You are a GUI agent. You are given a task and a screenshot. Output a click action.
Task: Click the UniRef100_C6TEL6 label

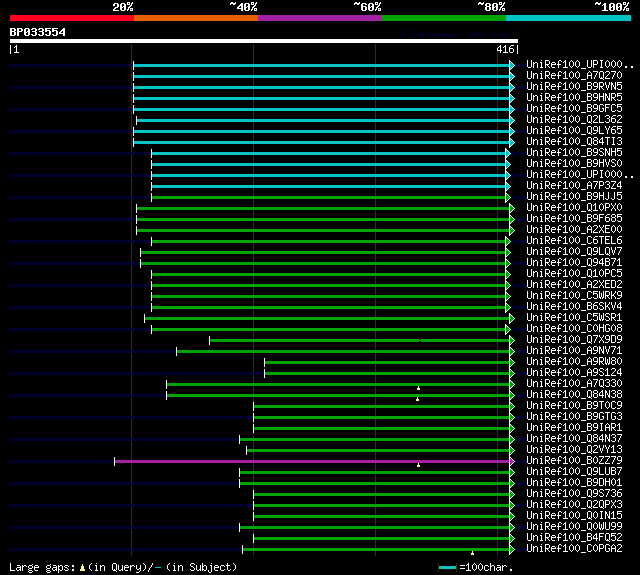(574, 241)
